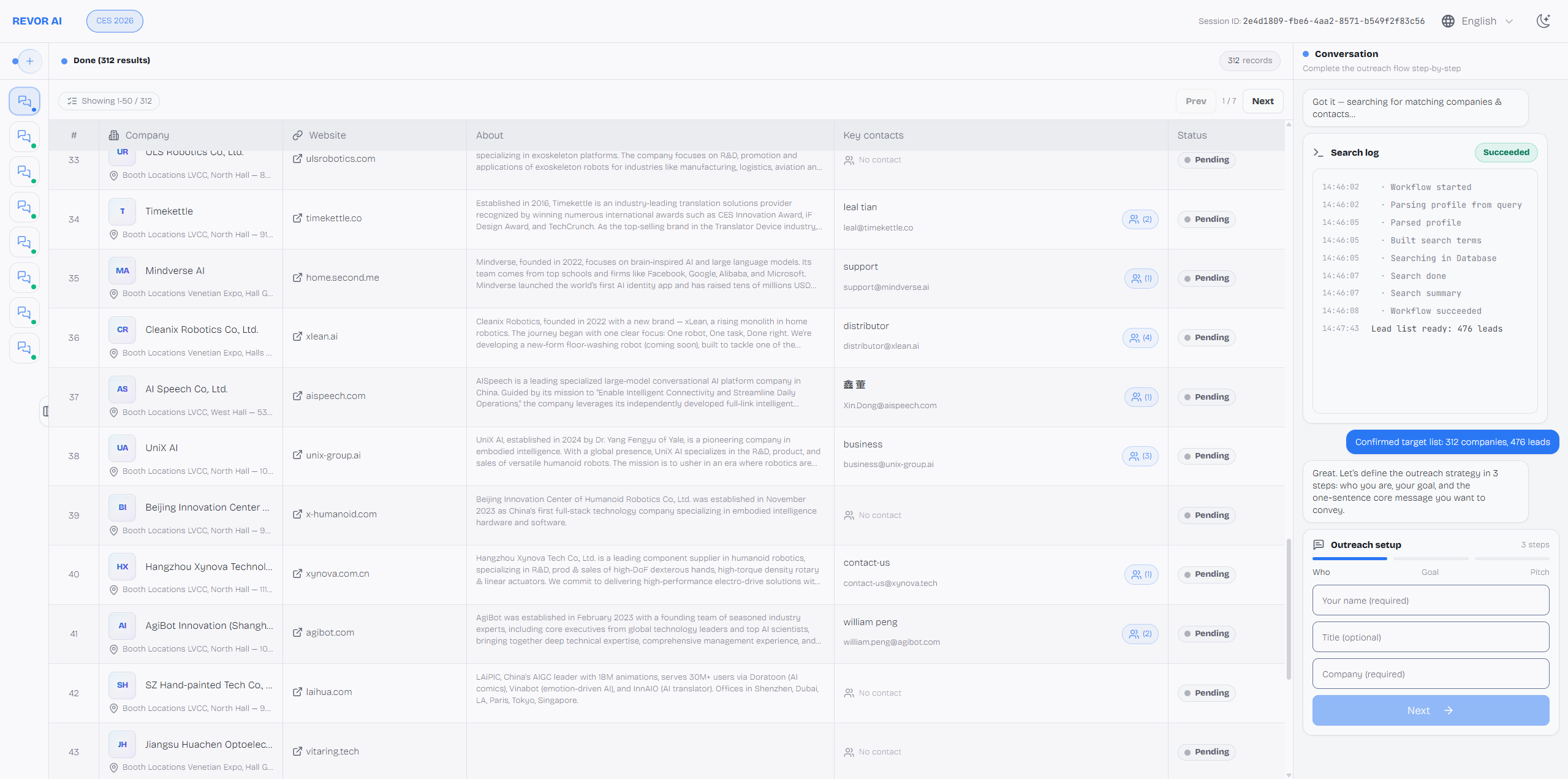1568x779 pixels.
Task: Toggle the bottom chat session's green status dot
Action: (x=34, y=356)
